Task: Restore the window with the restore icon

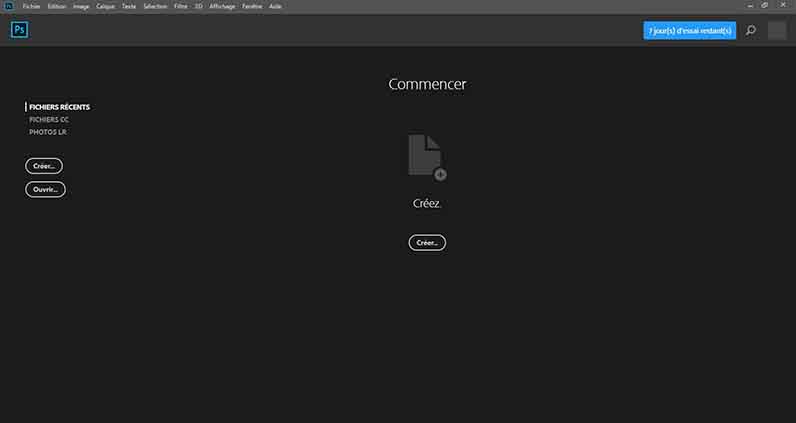Action: coord(764,5)
